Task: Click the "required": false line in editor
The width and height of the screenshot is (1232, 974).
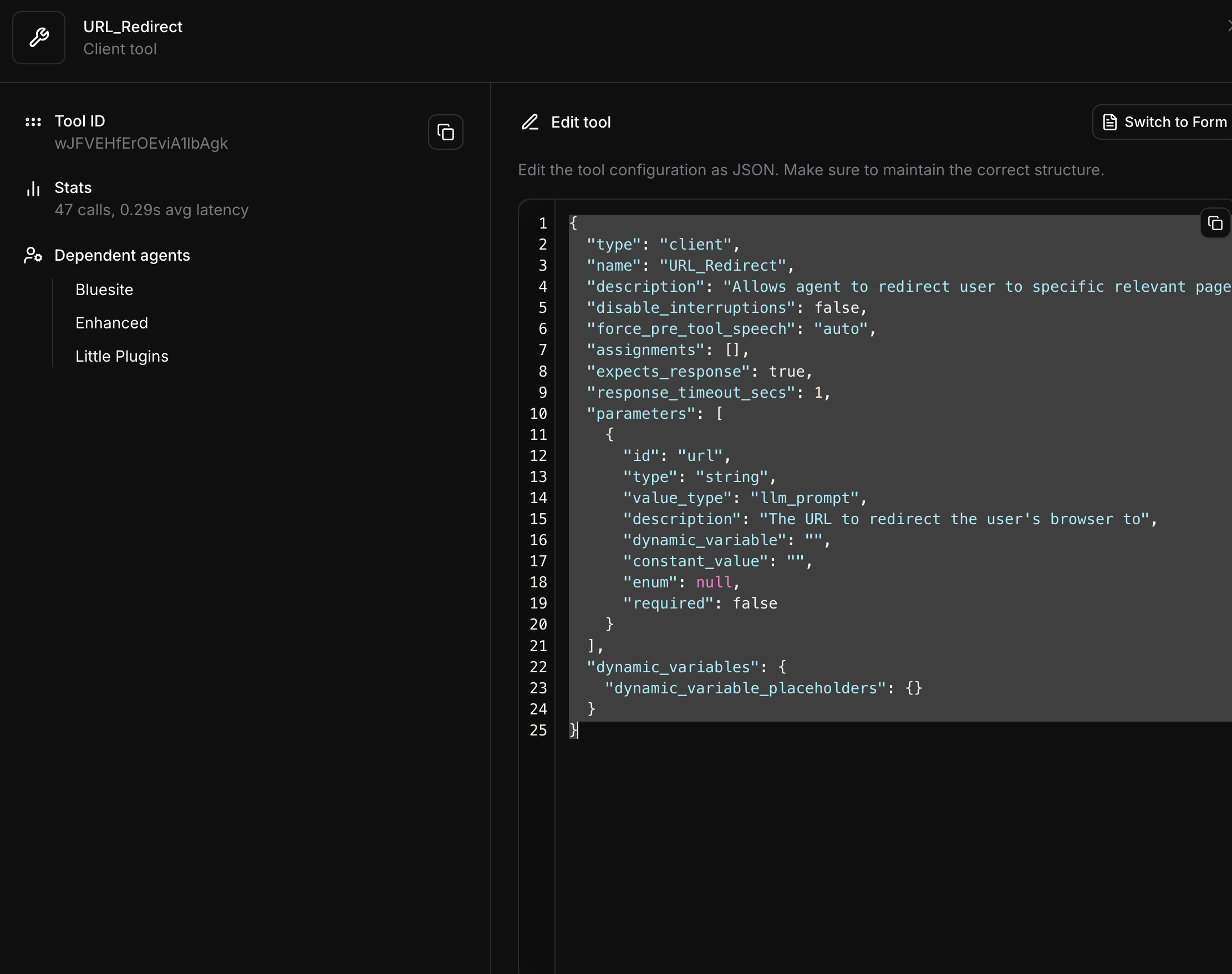Action: click(700, 603)
